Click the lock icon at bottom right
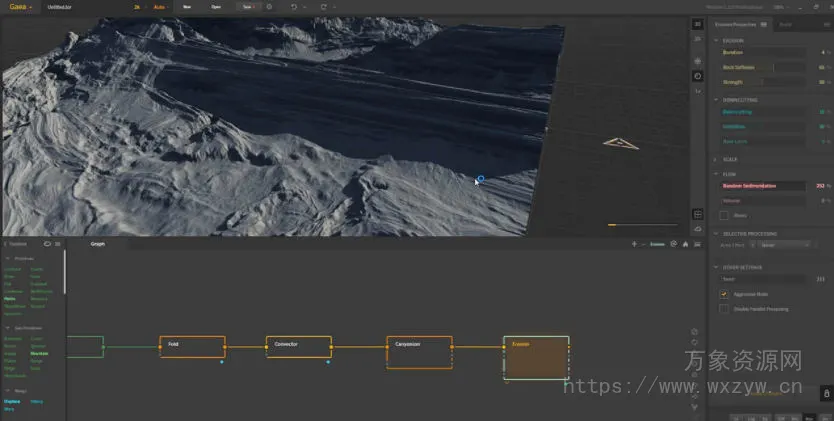The height and width of the screenshot is (421, 834). coord(827,394)
